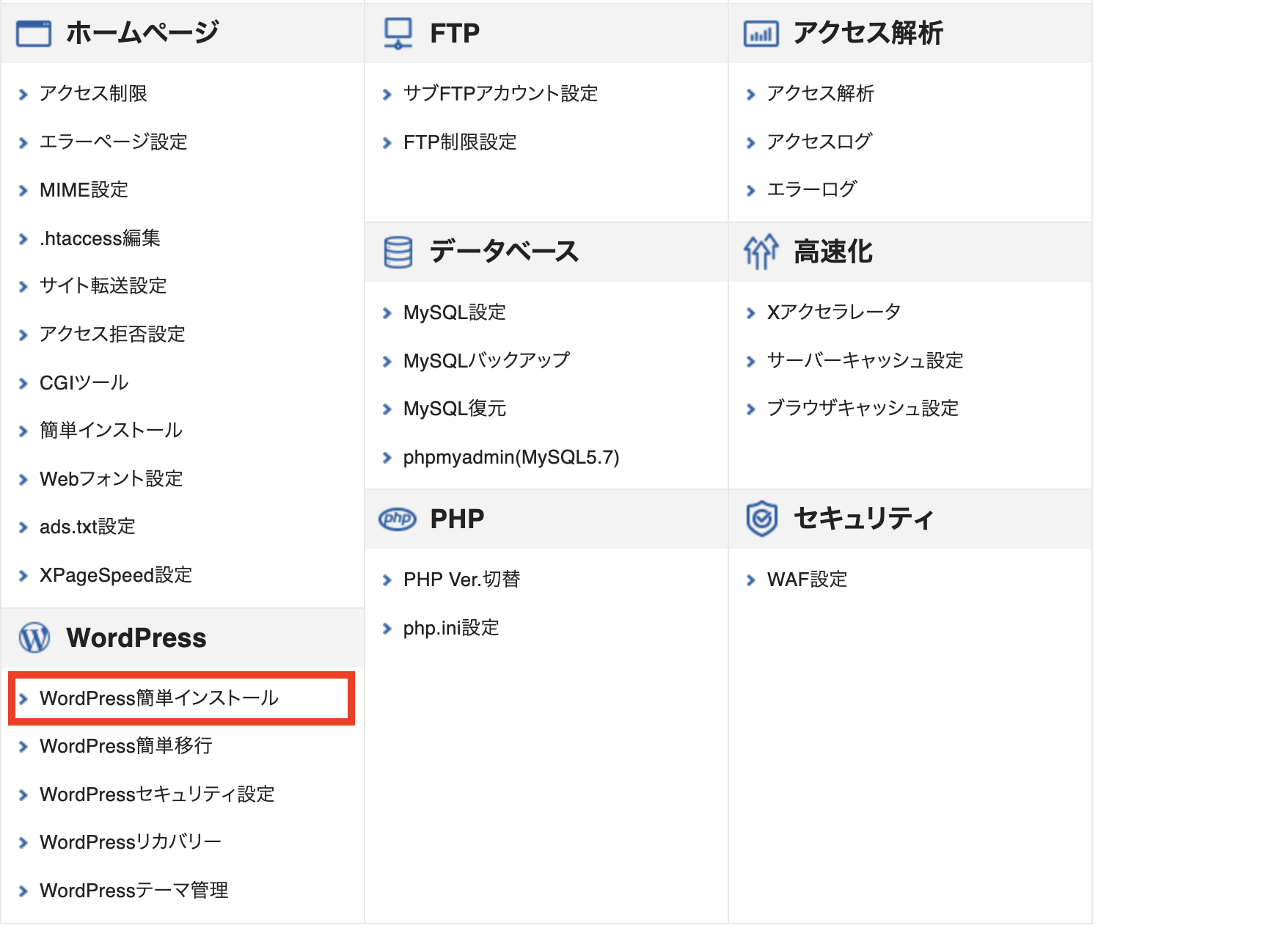The height and width of the screenshot is (939, 1288).
Task: Click the PHP logo icon
Action: click(398, 519)
